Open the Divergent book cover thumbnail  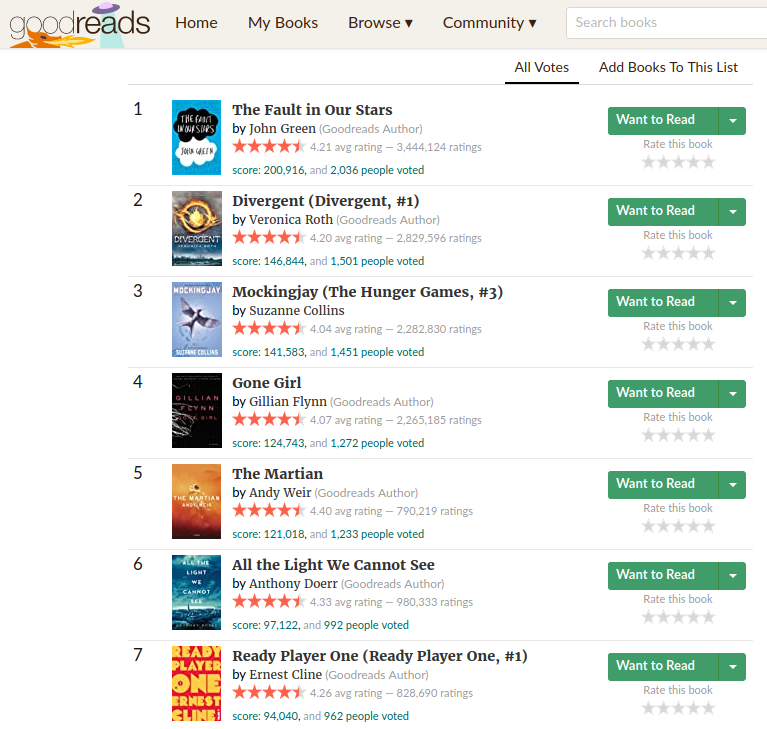(197, 228)
